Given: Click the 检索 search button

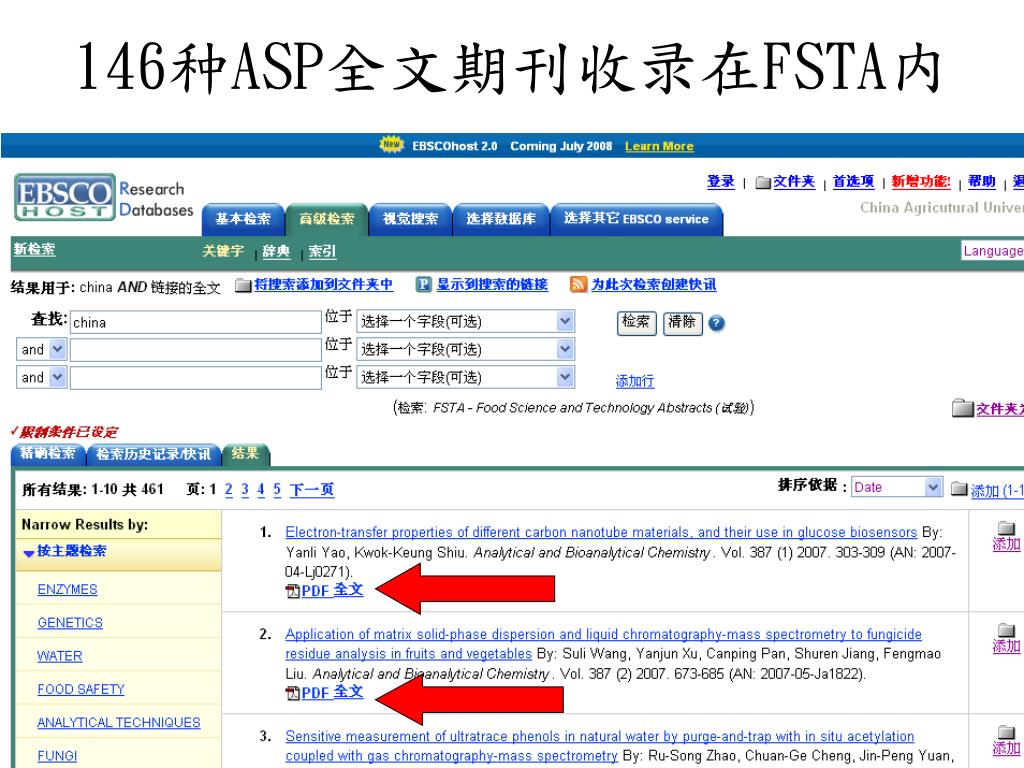Looking at the screenshot, I should [636, 323].
